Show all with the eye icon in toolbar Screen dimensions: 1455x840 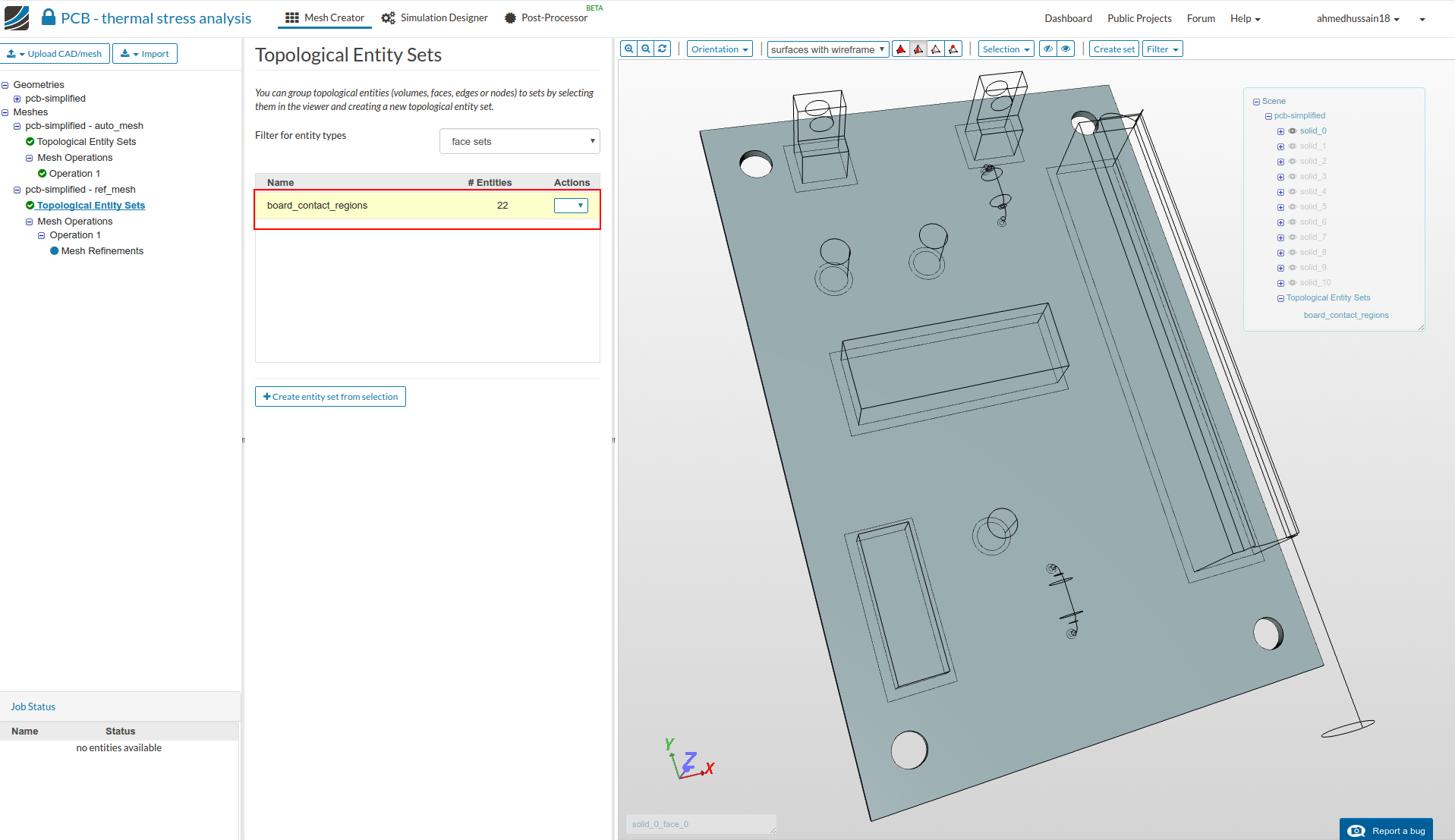click(x=1066, y=49)
